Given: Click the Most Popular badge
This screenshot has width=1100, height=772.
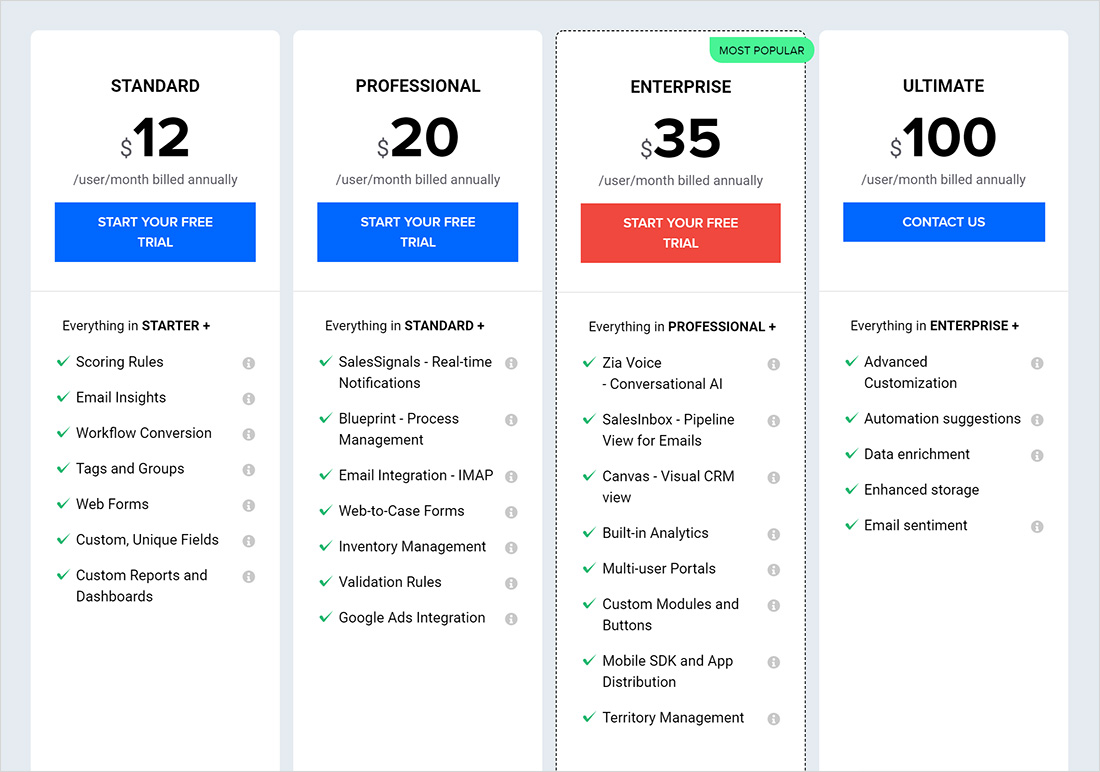Looking at the screenshot, I should pos(761,50).
